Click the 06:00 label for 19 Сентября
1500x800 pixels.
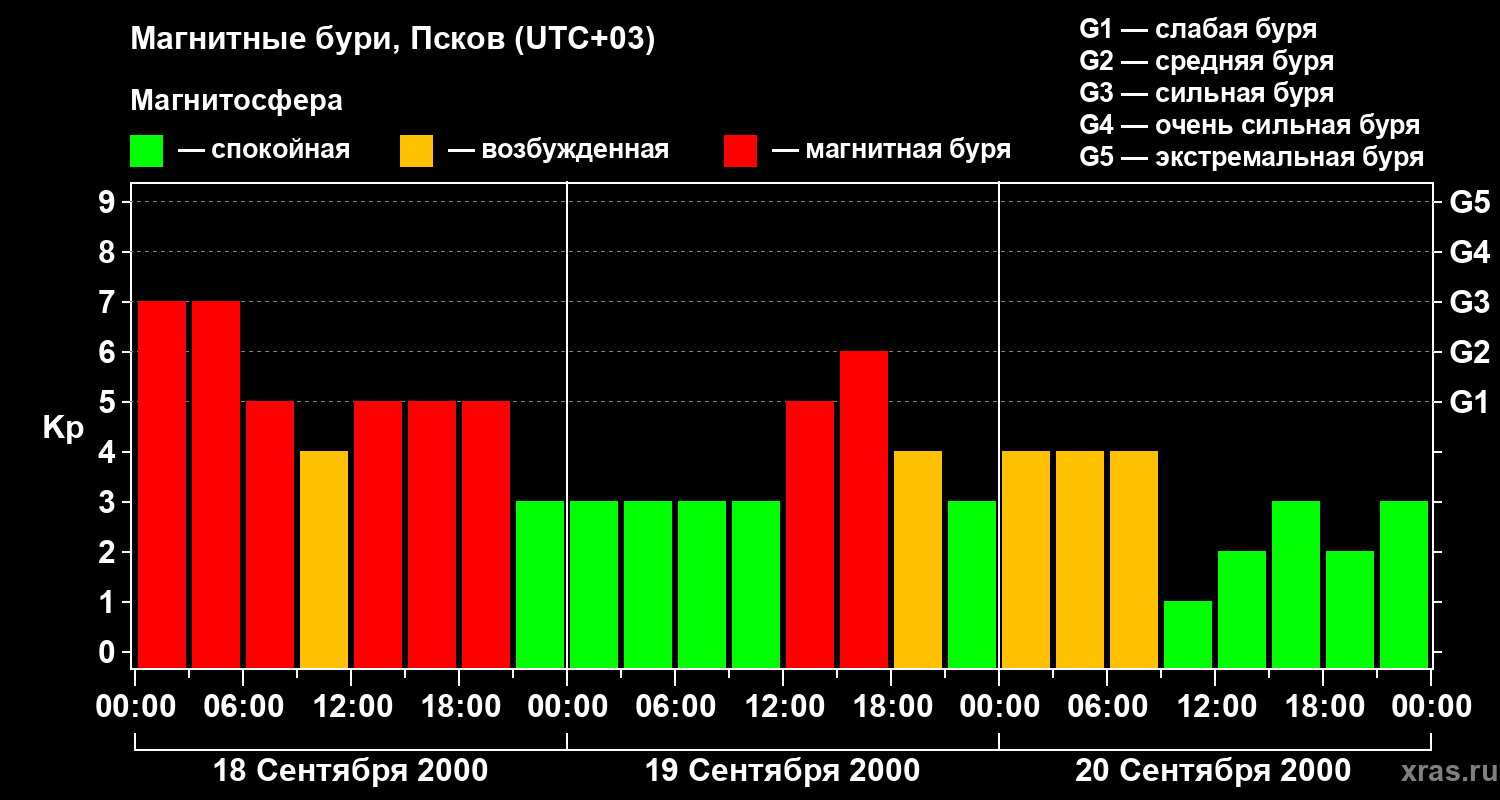[x=675, y=707]
